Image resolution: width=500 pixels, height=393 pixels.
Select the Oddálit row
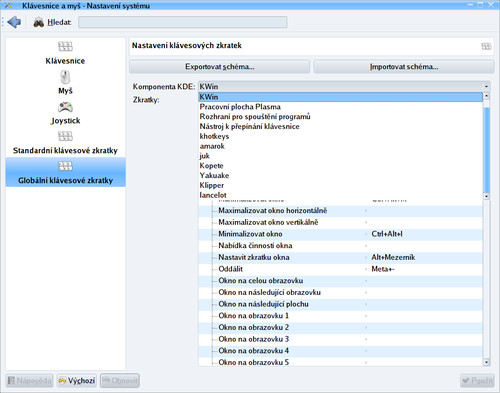pos(340,269)
